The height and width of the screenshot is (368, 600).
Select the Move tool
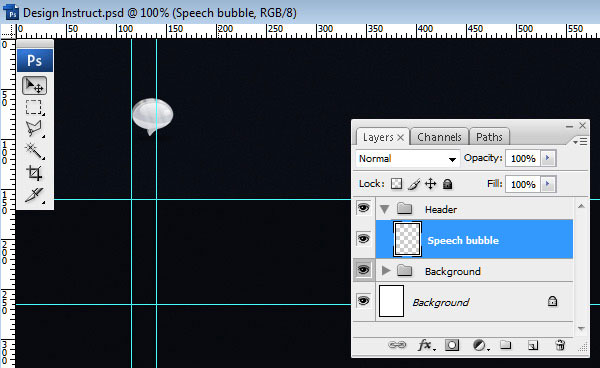[x=34, y=86]
